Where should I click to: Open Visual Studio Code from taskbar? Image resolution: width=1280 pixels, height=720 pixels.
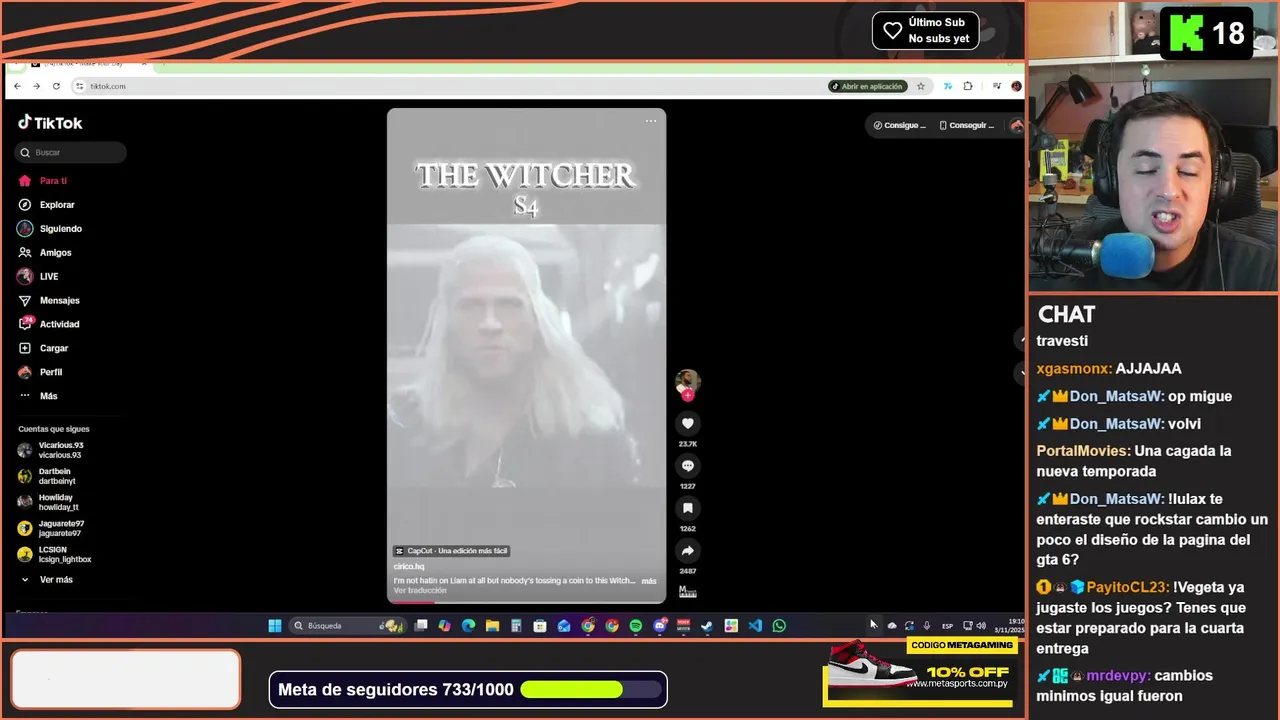(755, 626)
